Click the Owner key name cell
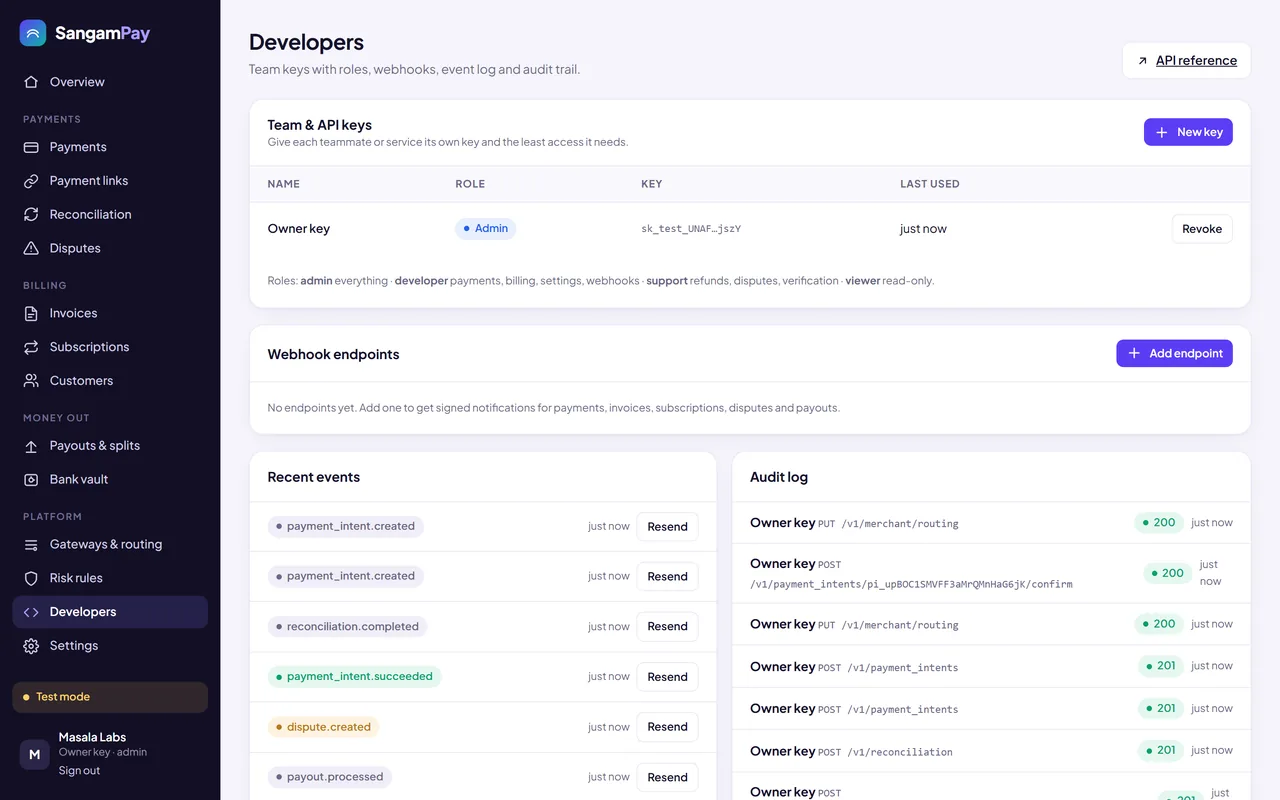Viewport: 1280px width, 800px height. tap(299, 229)
